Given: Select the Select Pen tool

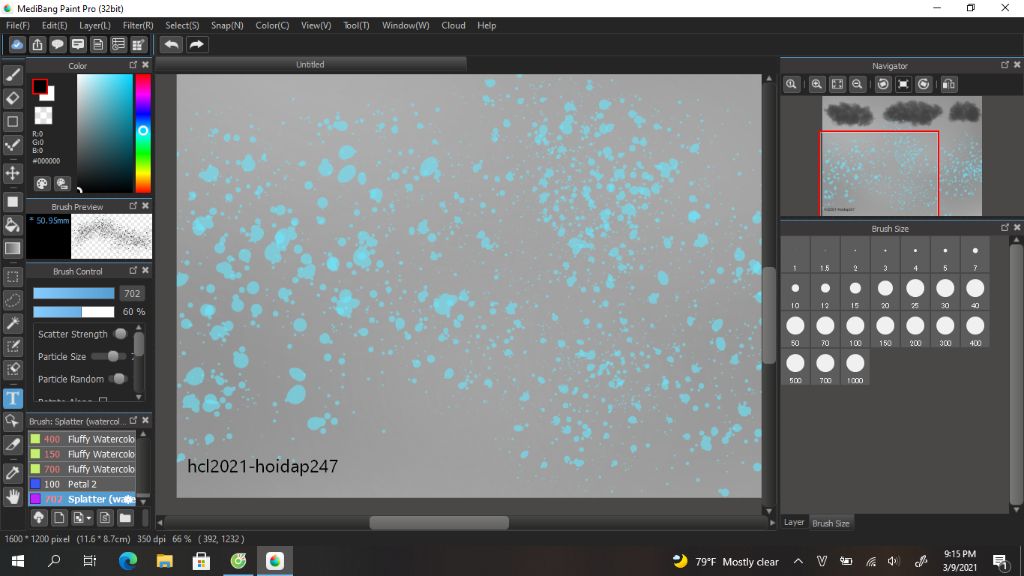Looking at the screenshot, I should (x=12, y=346).
